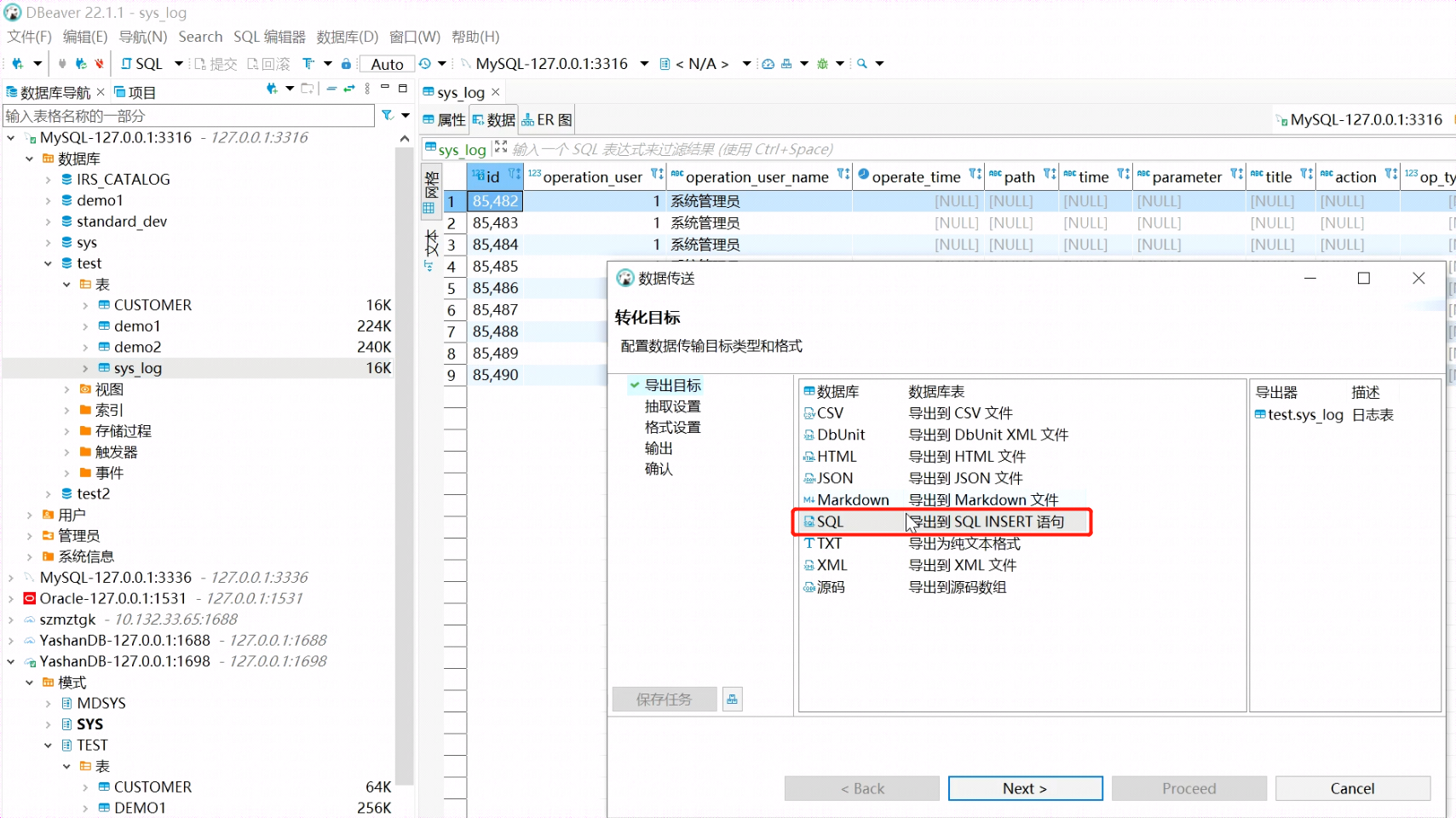Open the active connection MySQL-127.0.0.1:3316 dropdown

point(644,64)
